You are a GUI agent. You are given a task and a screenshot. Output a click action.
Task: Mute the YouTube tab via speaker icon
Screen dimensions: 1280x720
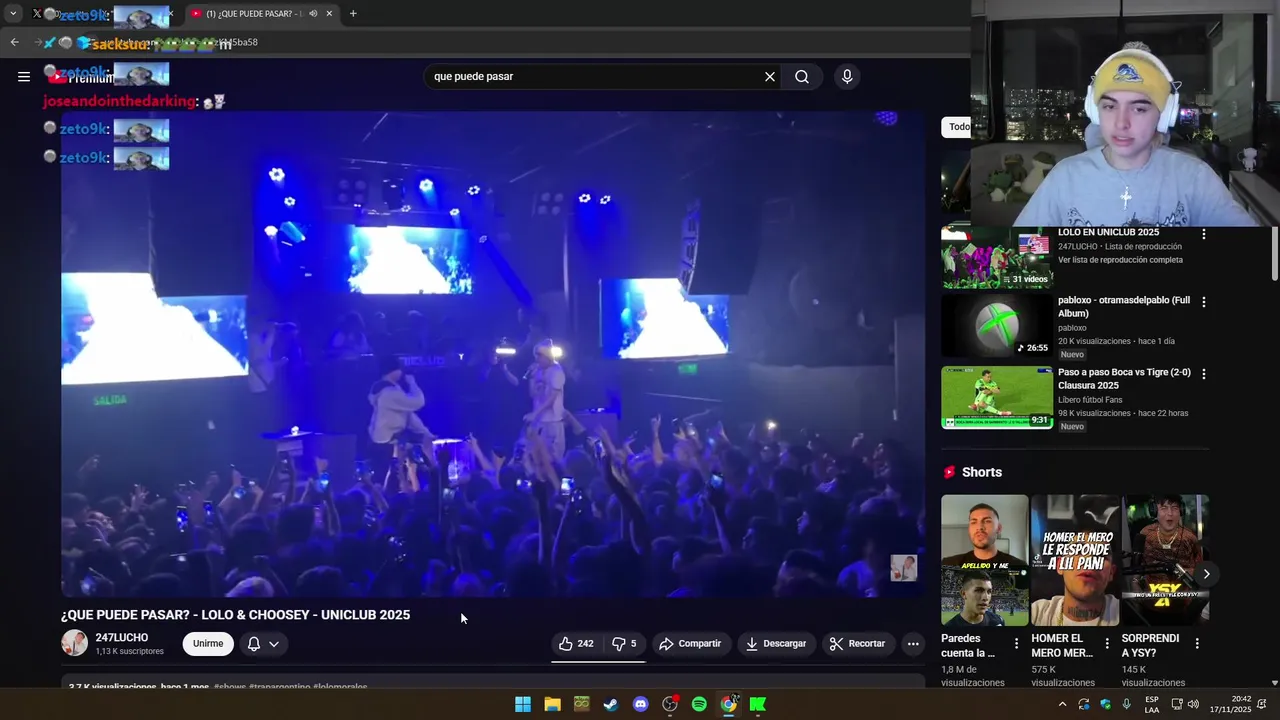point(313,13)
